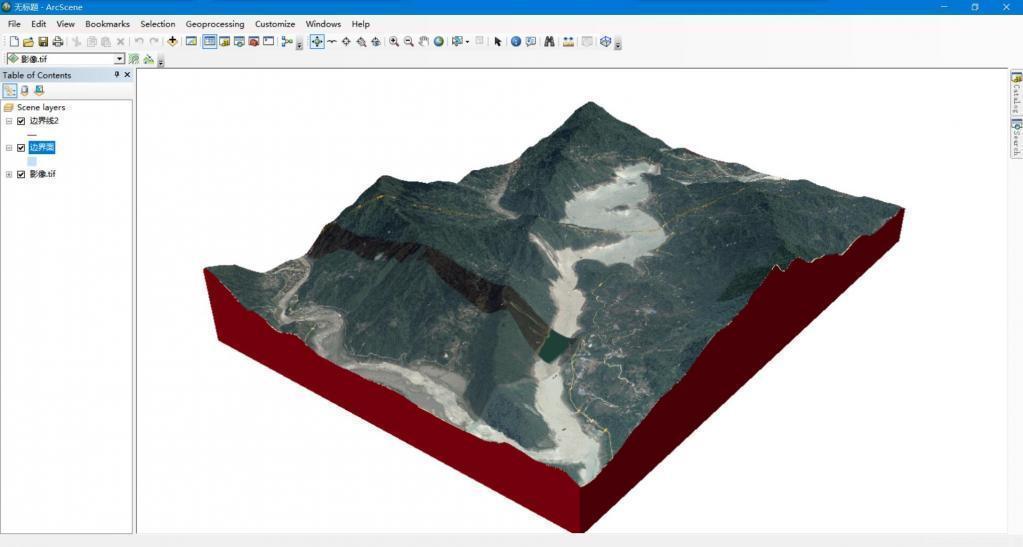Open the Find binoculars tool
1023x547 pixels.
coord(549,42)
